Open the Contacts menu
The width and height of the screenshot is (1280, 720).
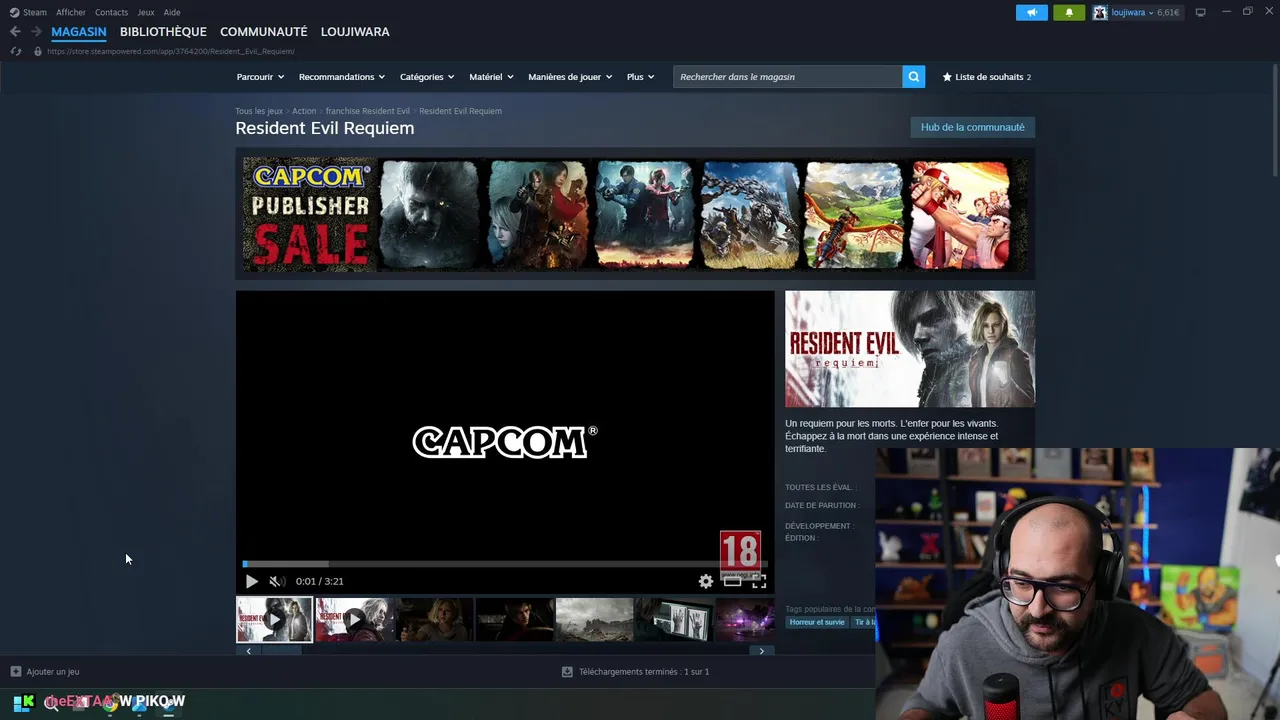[x=111, y=12]
